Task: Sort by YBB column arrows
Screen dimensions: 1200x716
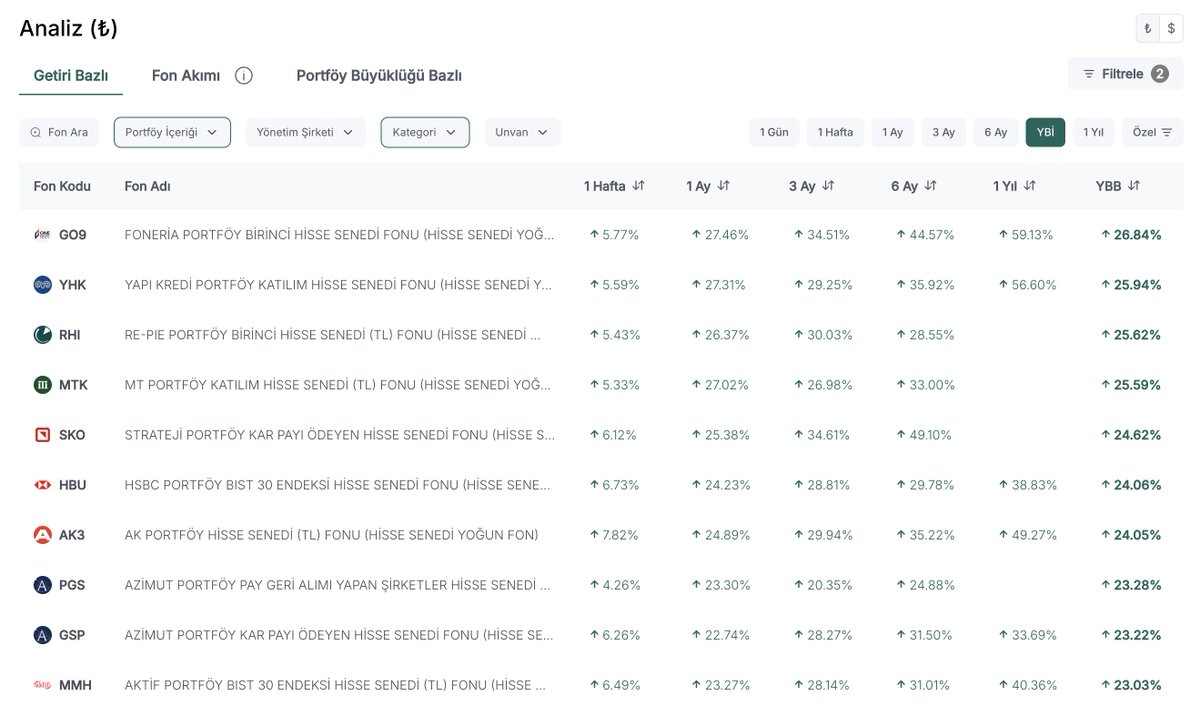Action: point(1134,186)
